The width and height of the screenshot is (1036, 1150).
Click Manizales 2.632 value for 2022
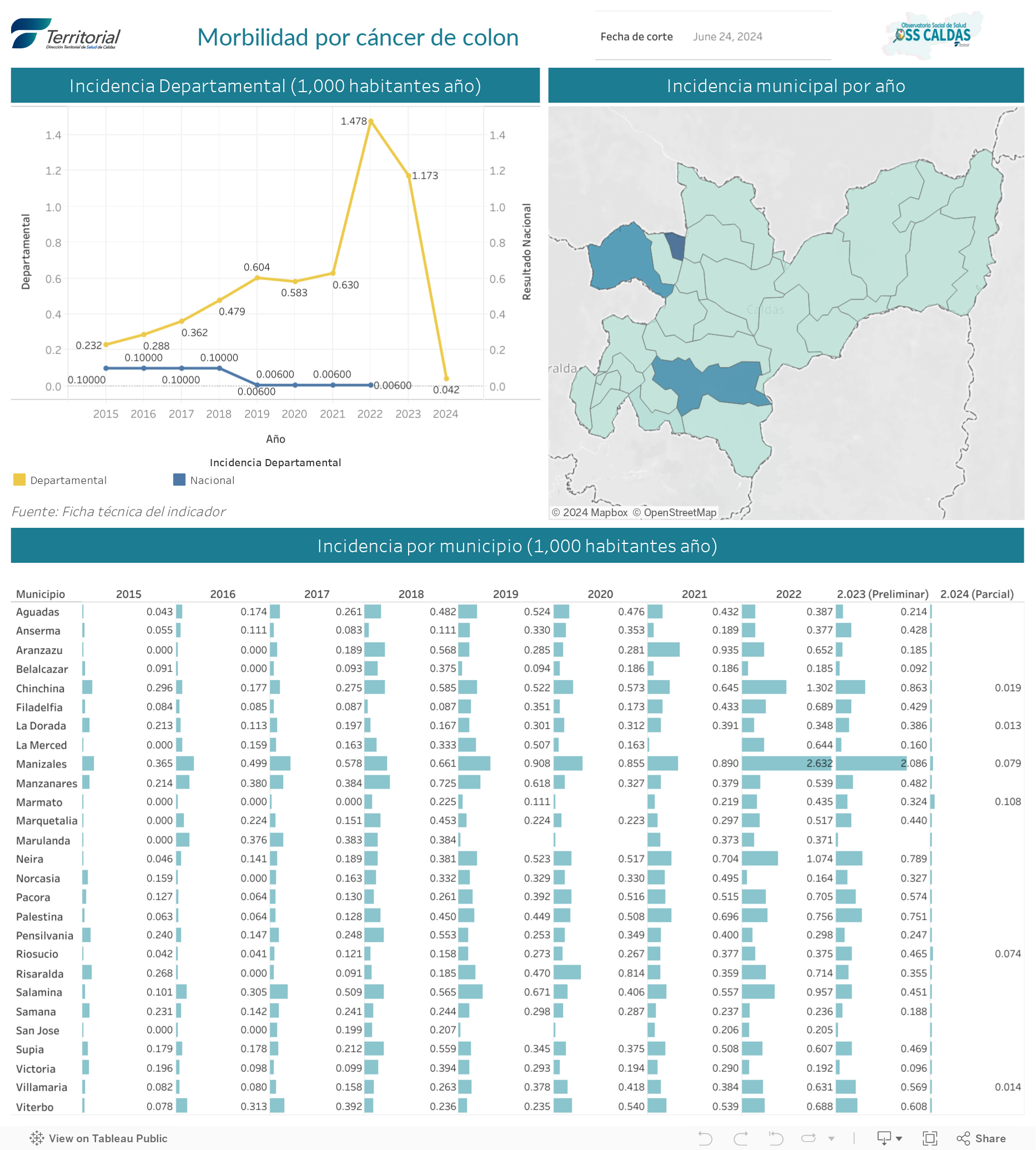pyautogui.click(x=819, y=763)
